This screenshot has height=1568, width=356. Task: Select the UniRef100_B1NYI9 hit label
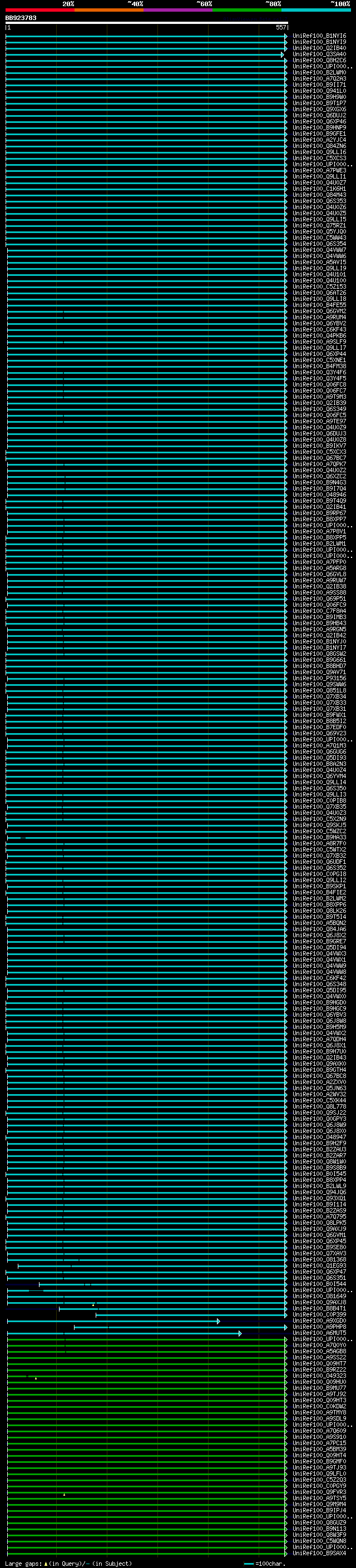pyautogui.click(x=319, y=42)
